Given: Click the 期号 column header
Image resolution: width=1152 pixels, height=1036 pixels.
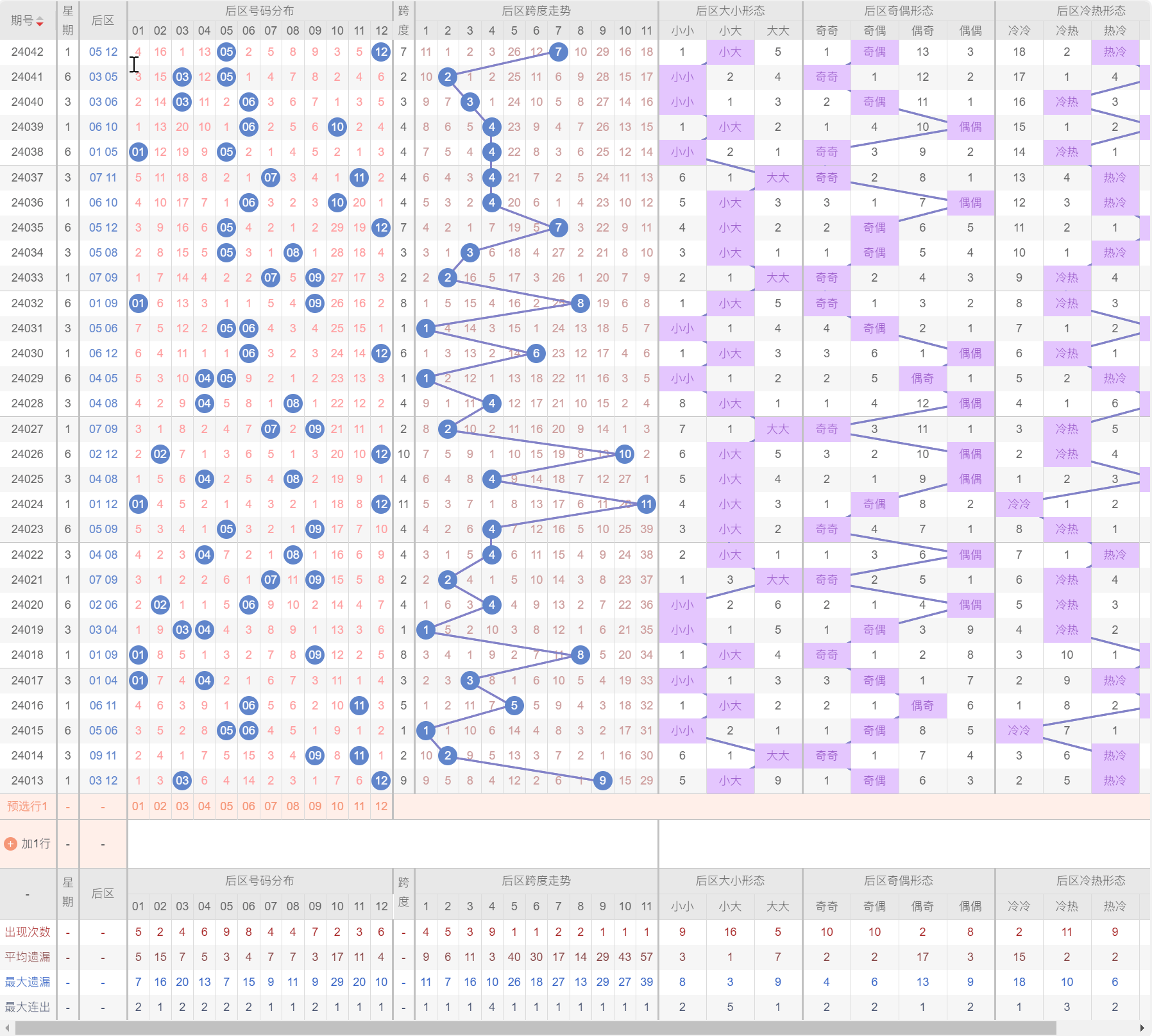Looking at the screenshot, I should point(28,21).
